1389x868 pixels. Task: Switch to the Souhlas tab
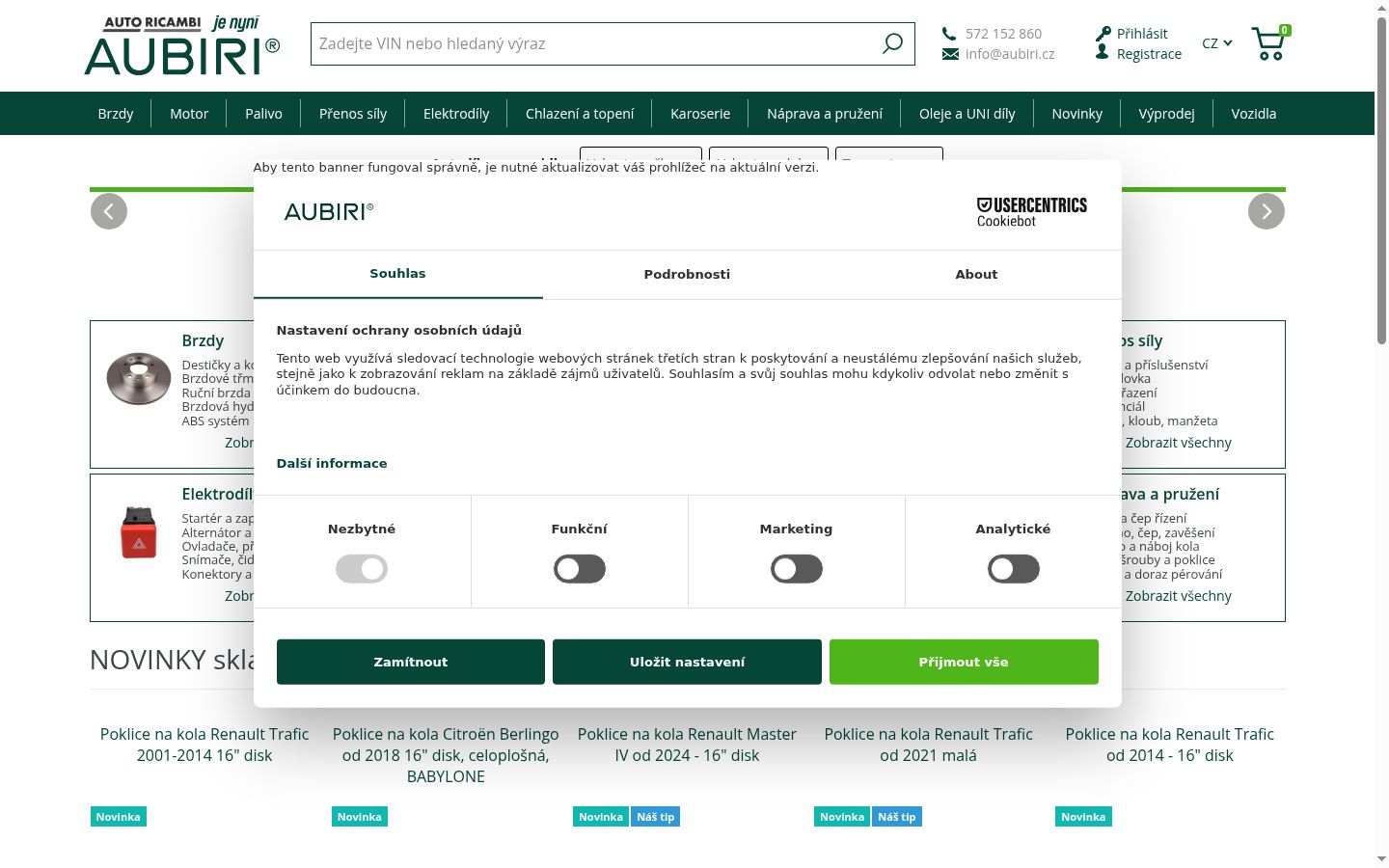point(398,274)
